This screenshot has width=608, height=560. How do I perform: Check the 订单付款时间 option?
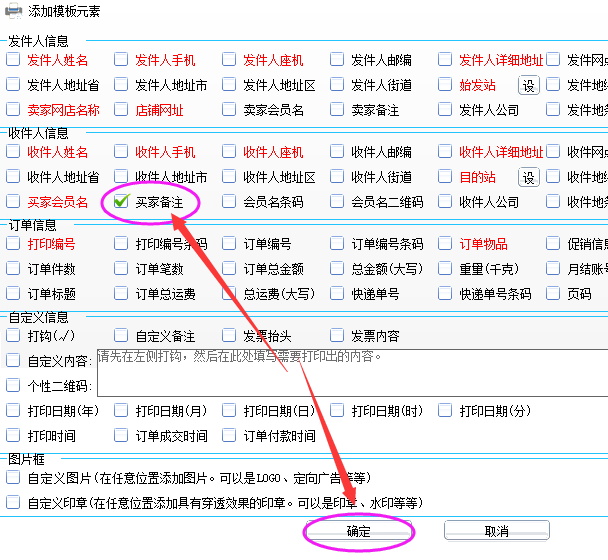[229, 436]
